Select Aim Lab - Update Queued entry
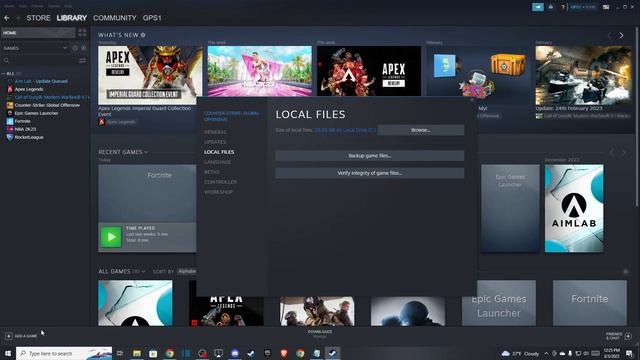Image resolution: width=640 pixels, height=360 pixels. 41,81
